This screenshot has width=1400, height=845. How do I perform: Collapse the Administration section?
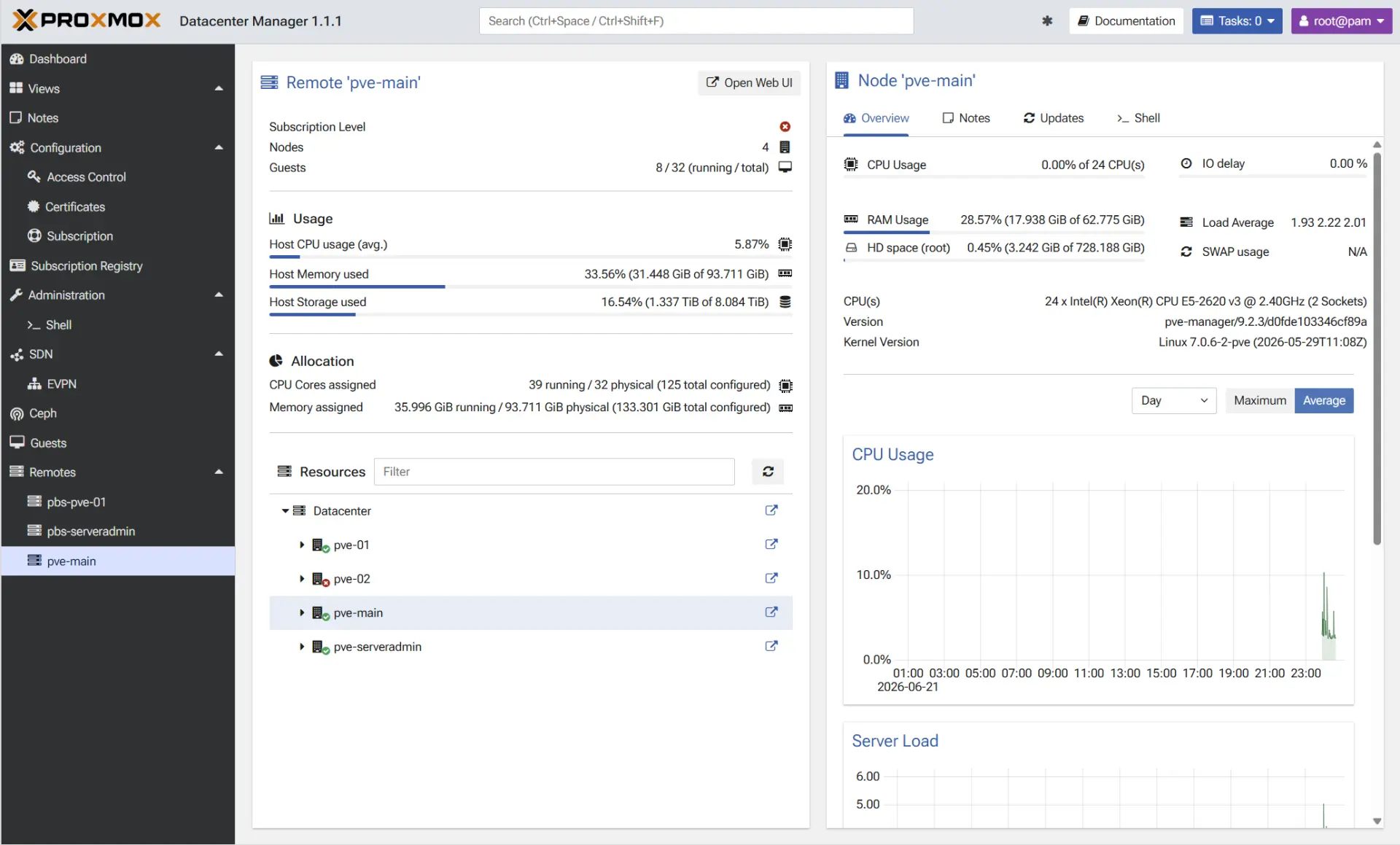tap(219, 295)
